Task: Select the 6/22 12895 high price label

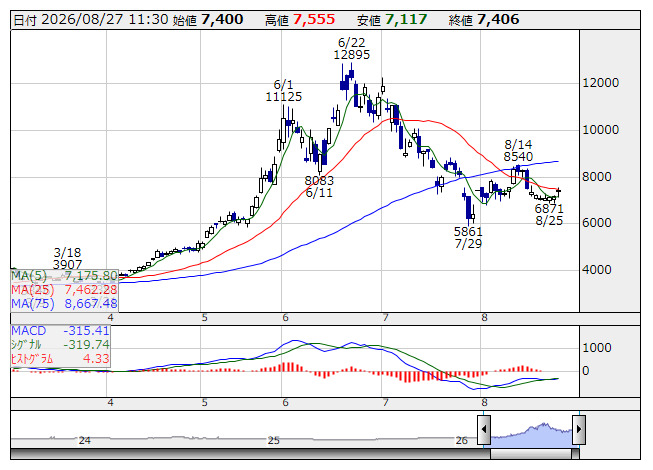Action: pyautogui.click(x=351, y=49)
